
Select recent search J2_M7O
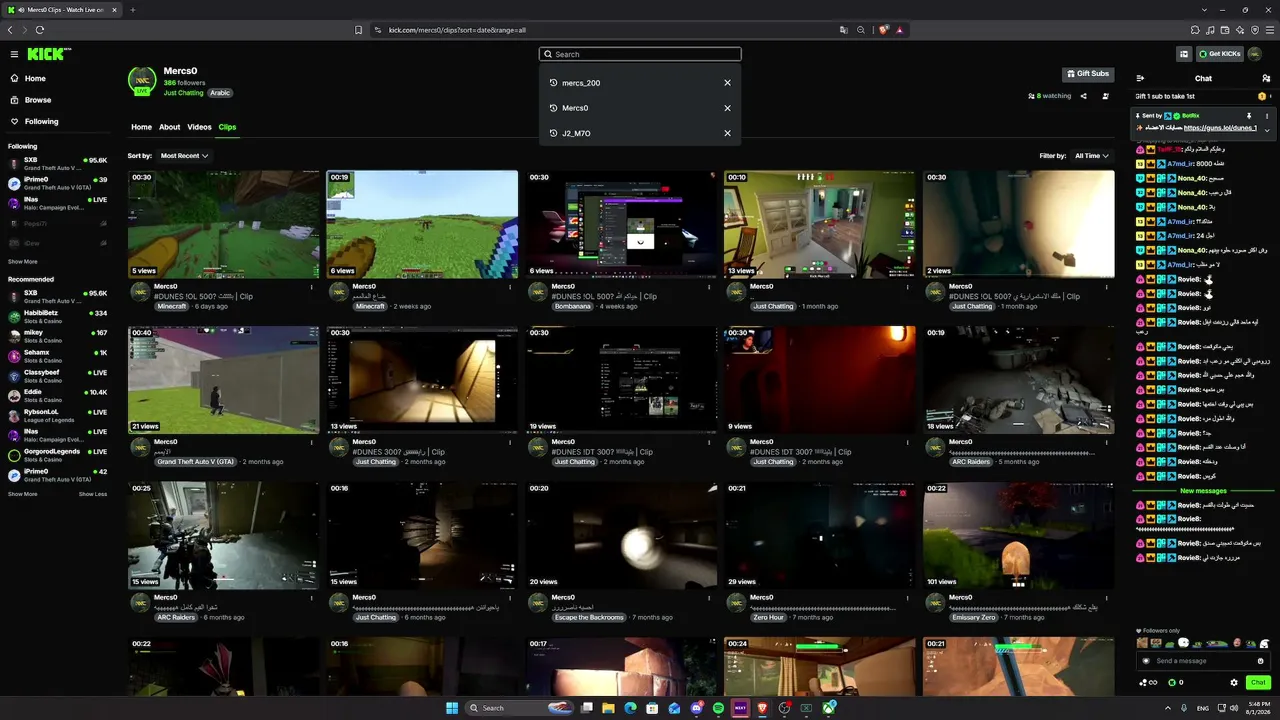pyautogui.click(x=576, y=133)
